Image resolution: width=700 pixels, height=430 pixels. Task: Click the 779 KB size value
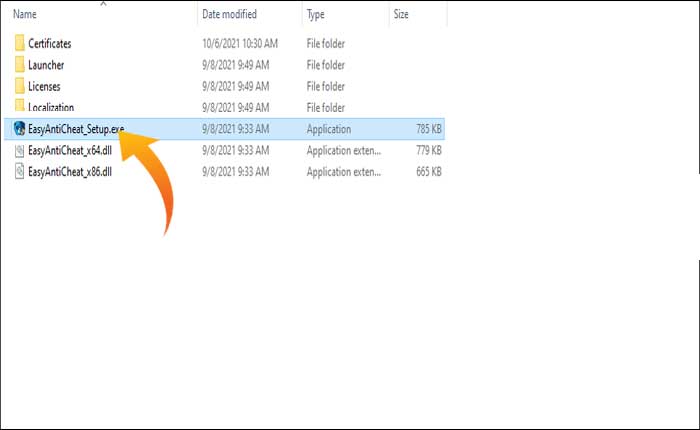click(x=429, y=150)
